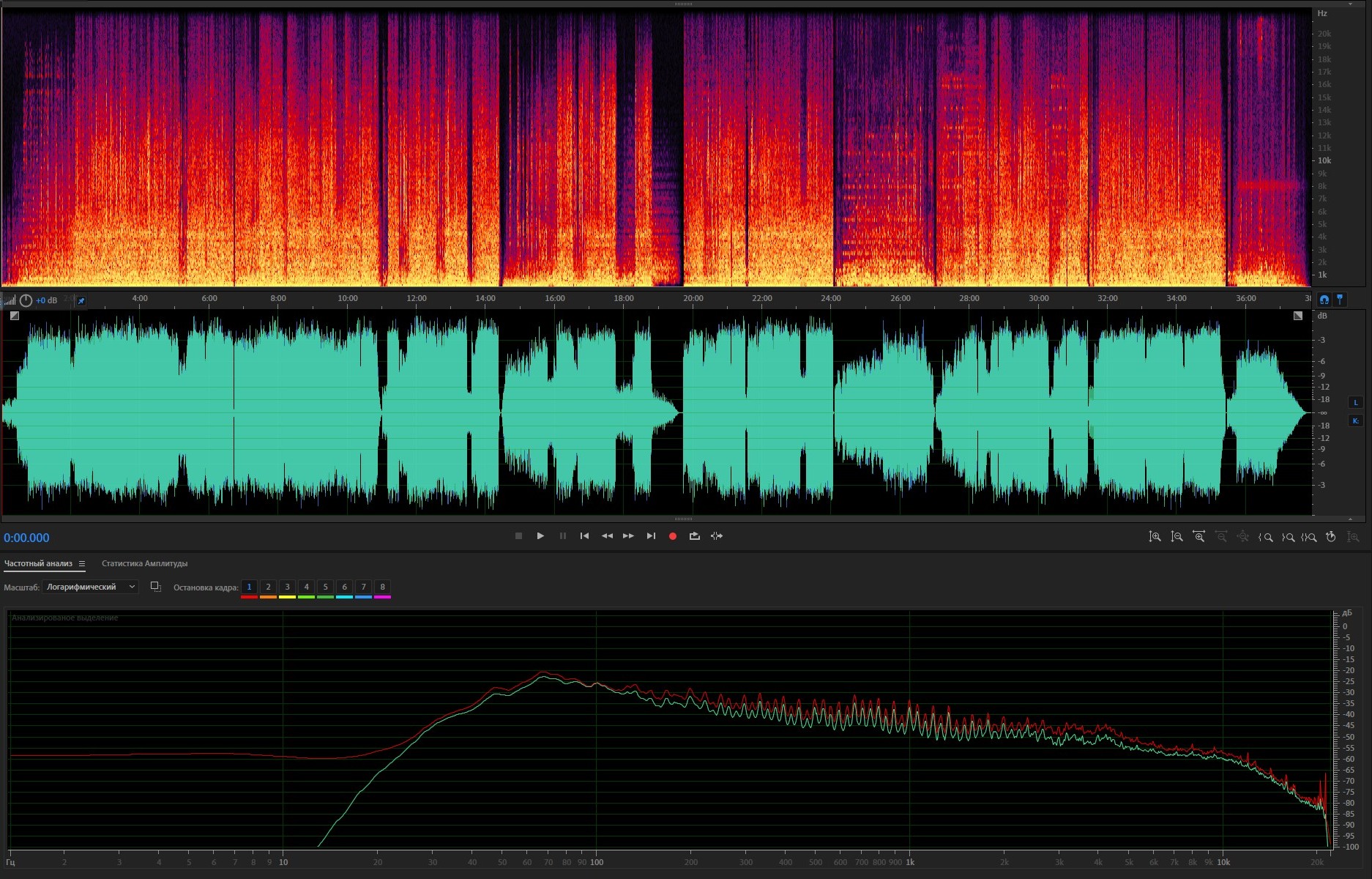Click the fast forward transport icon

tap(628, 536)
